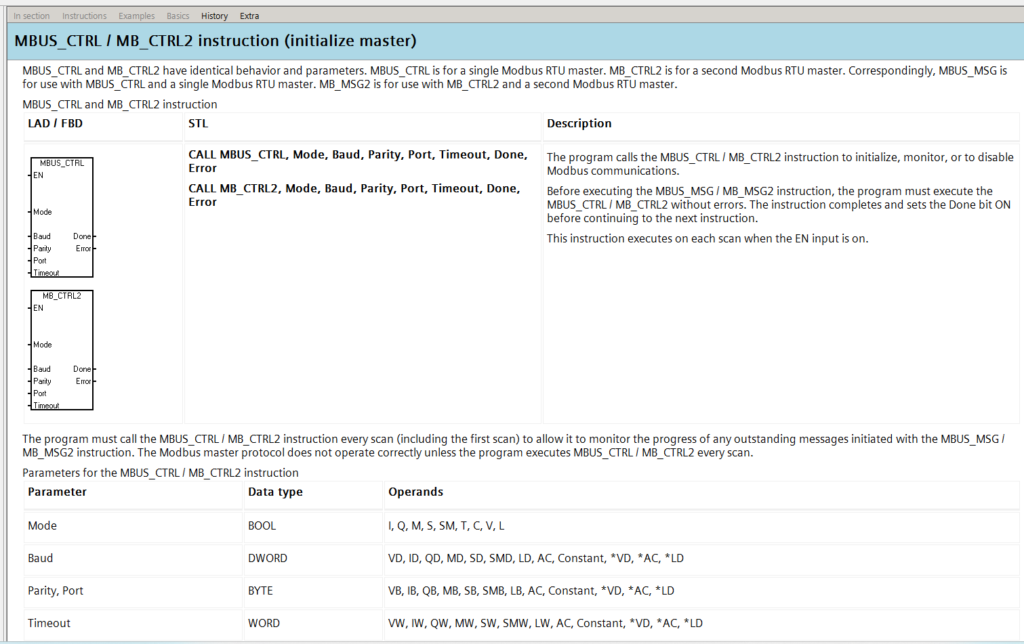The height and width of the screenshot is (644, 1024).
Task: Click the LAD / FBD column header
Action: 55,124
